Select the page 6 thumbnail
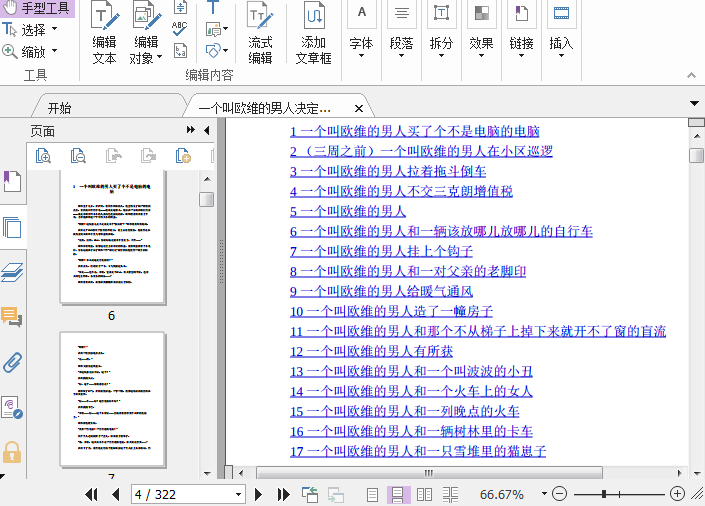 [112, 237]
